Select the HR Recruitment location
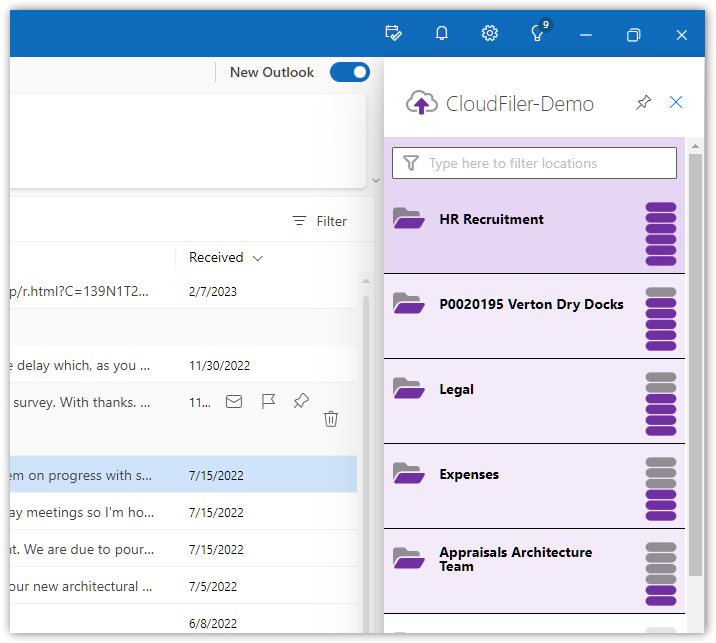 [492, 220]
